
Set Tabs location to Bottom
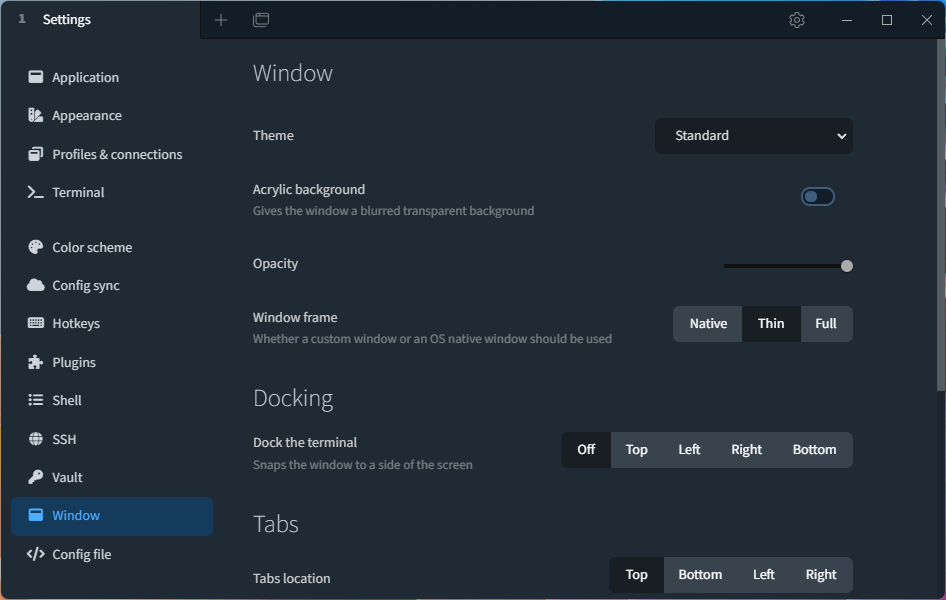(700, 575)
